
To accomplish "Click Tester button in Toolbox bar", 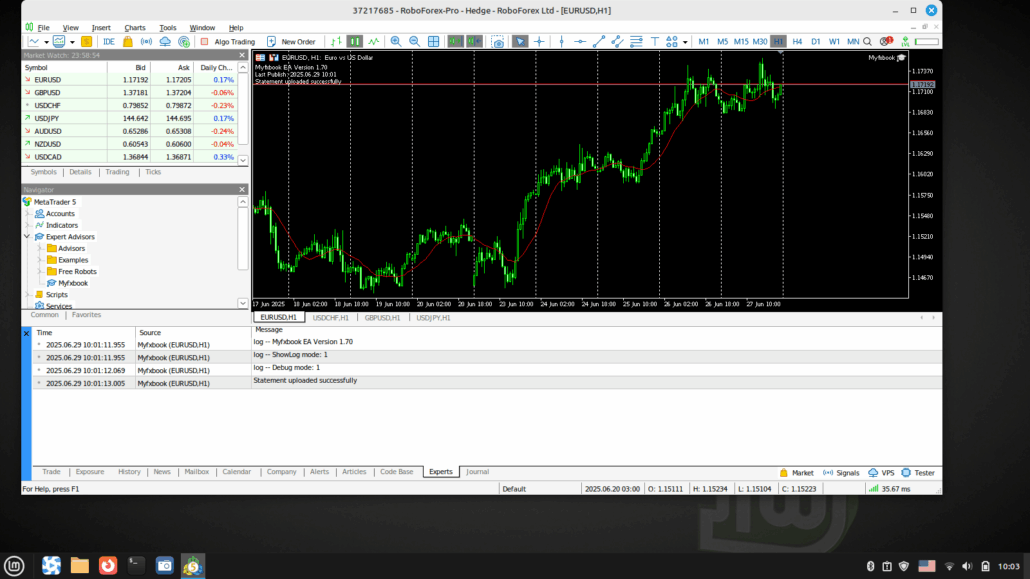I will (x=918, y=473).
